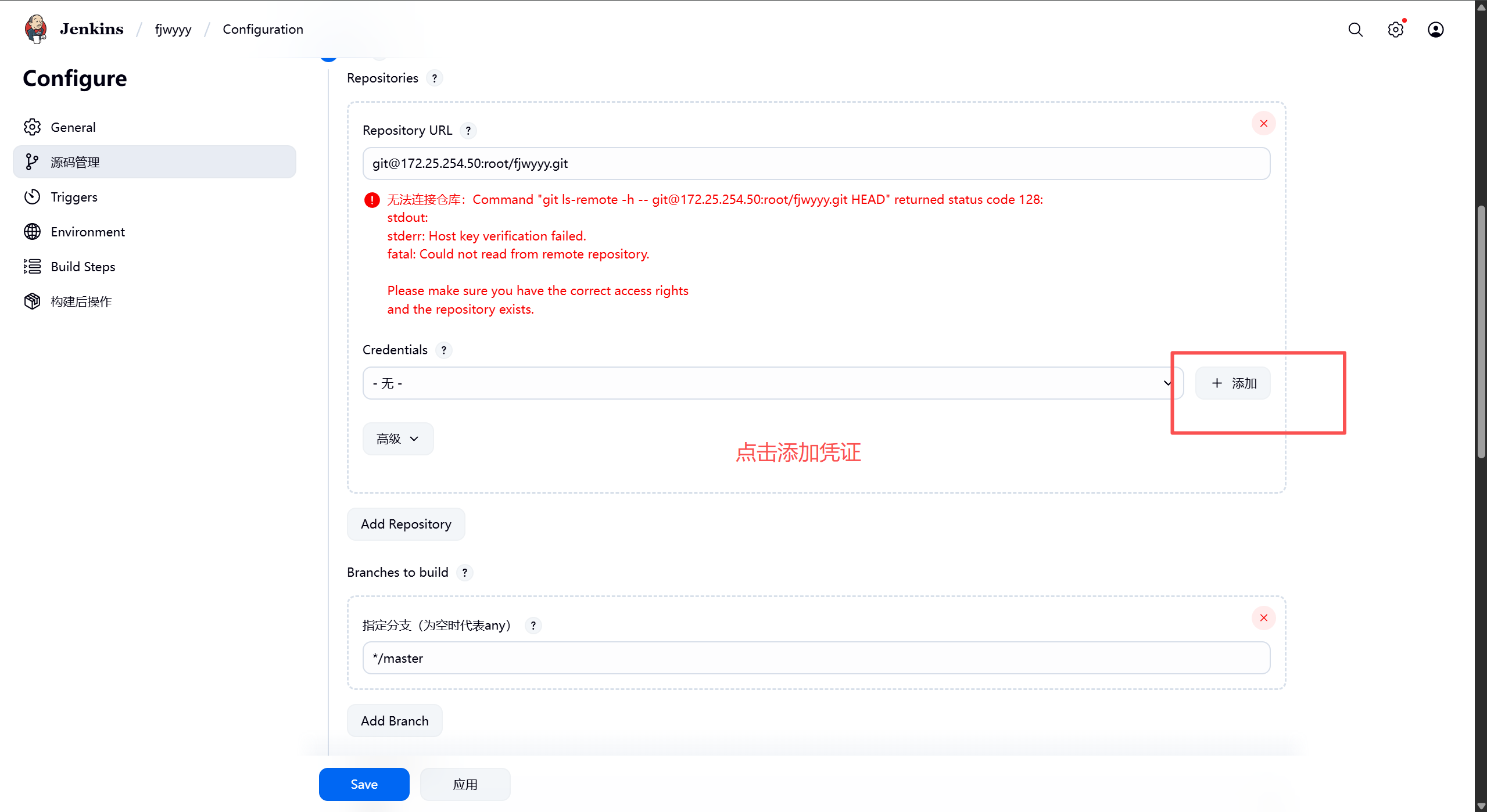
Task: Open Triggers section in sidebar
Action: (74, 197)
